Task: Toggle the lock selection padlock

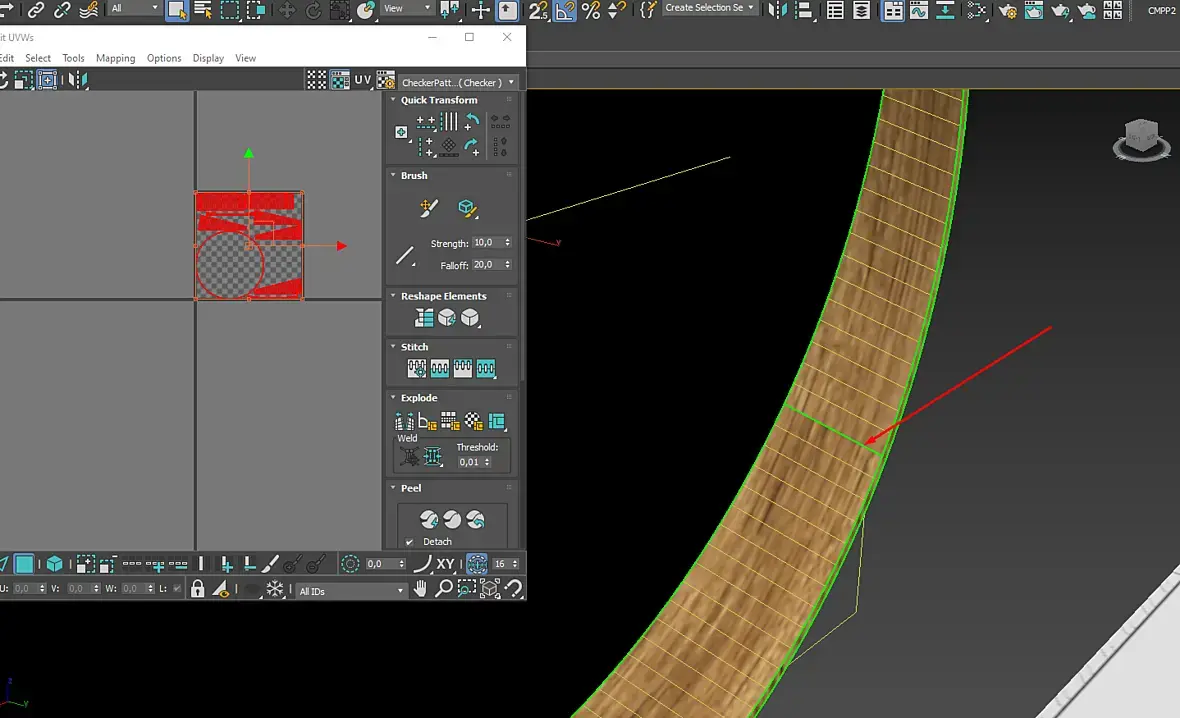Action: coord(197,589)
